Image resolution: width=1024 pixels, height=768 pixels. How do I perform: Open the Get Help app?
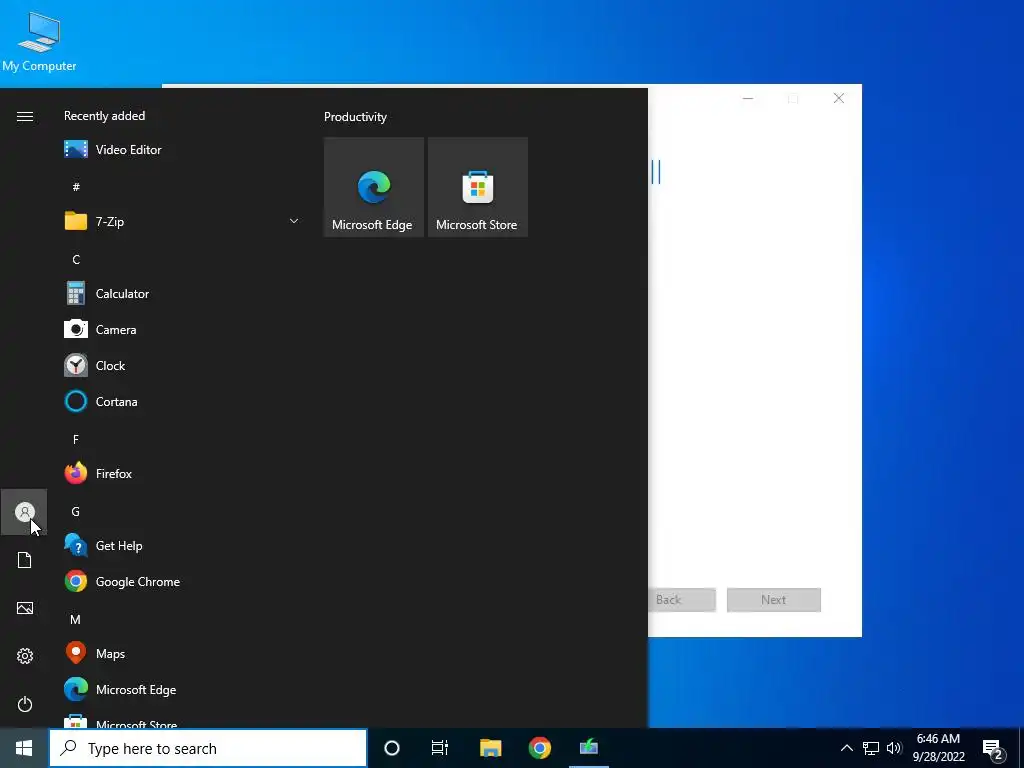tap(182, 545)
